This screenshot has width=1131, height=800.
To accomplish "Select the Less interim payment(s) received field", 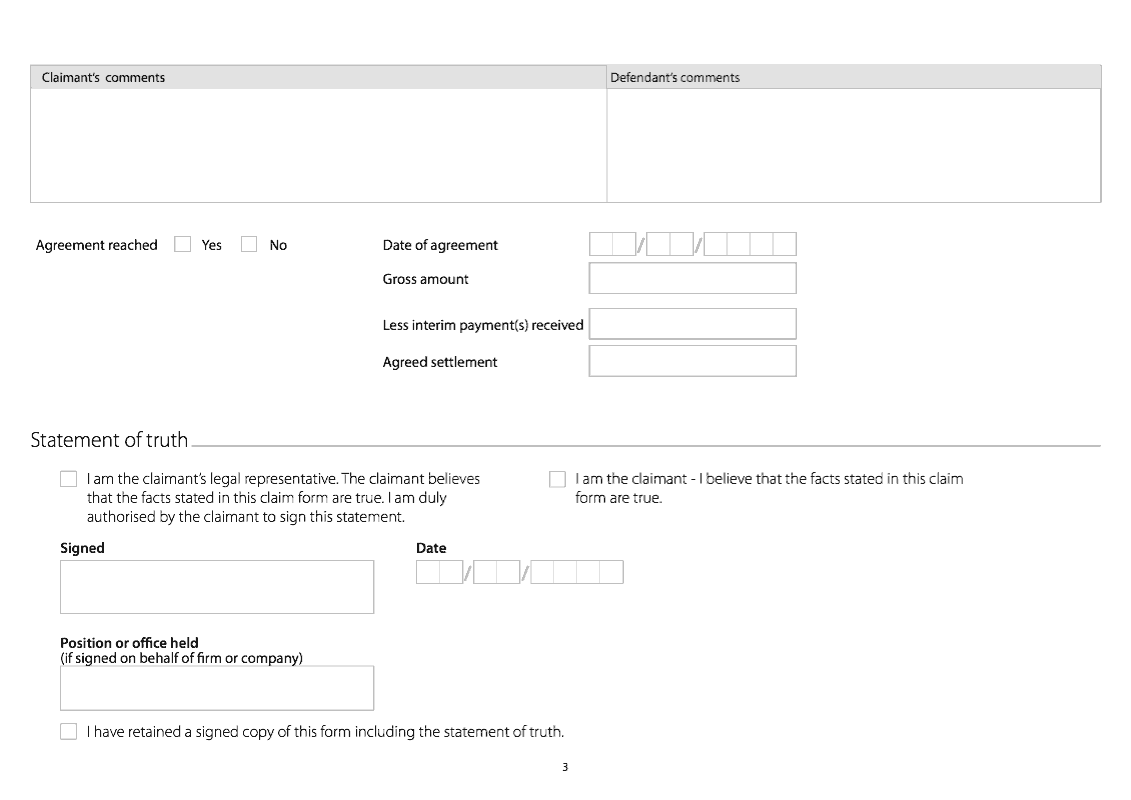I will [x=692, y=324].
